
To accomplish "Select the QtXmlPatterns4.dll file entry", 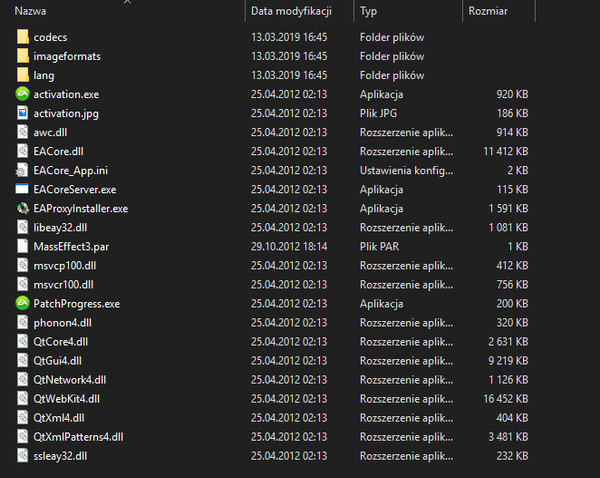I will pos(77,437).
